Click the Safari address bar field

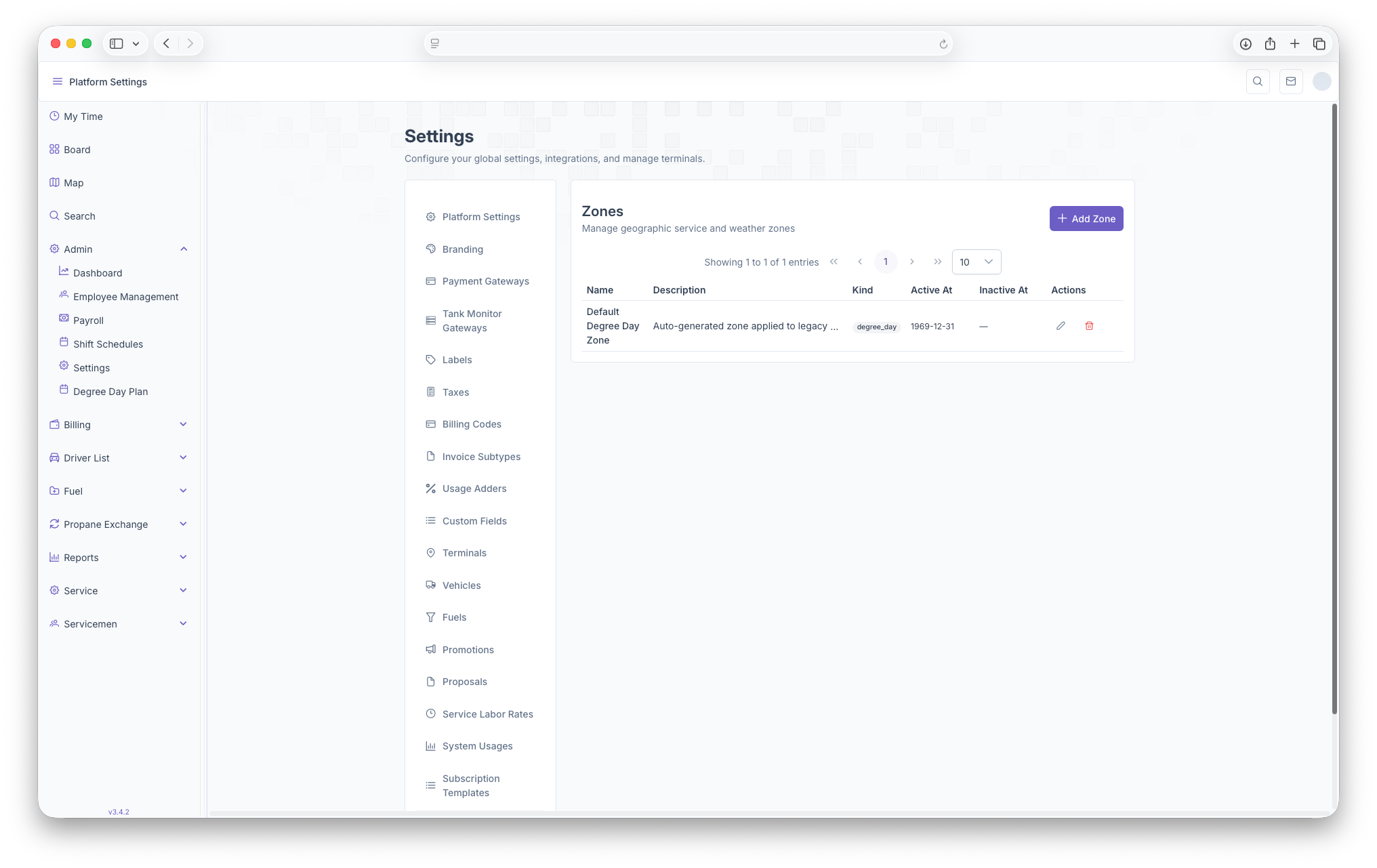pos(687,44)
